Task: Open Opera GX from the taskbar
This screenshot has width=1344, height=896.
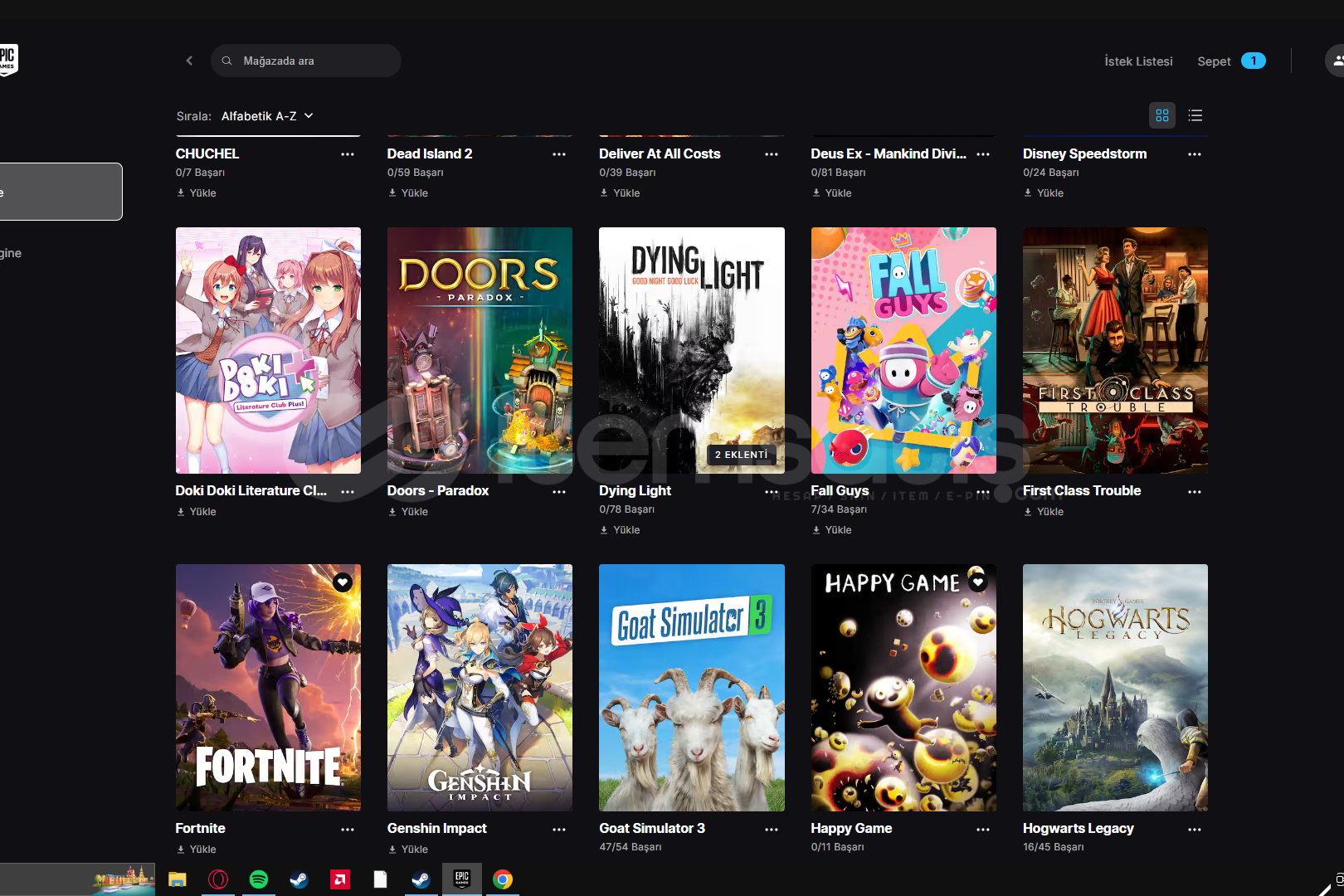Action: [218, 879]
